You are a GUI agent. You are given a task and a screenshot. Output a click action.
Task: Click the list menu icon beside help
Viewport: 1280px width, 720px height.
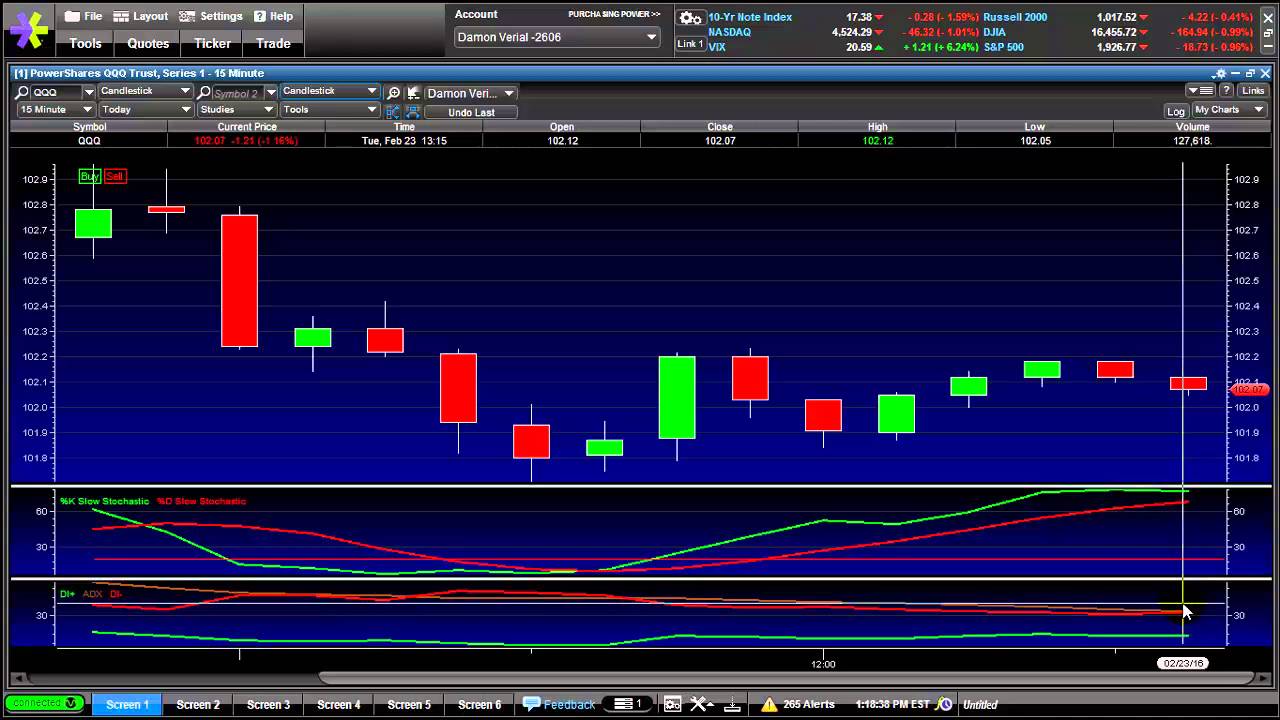[x=1201, y=91]
